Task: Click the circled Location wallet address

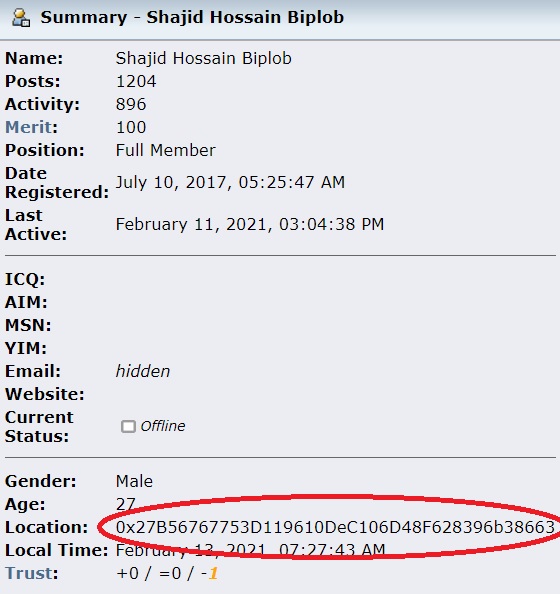Action: point(335,527)
